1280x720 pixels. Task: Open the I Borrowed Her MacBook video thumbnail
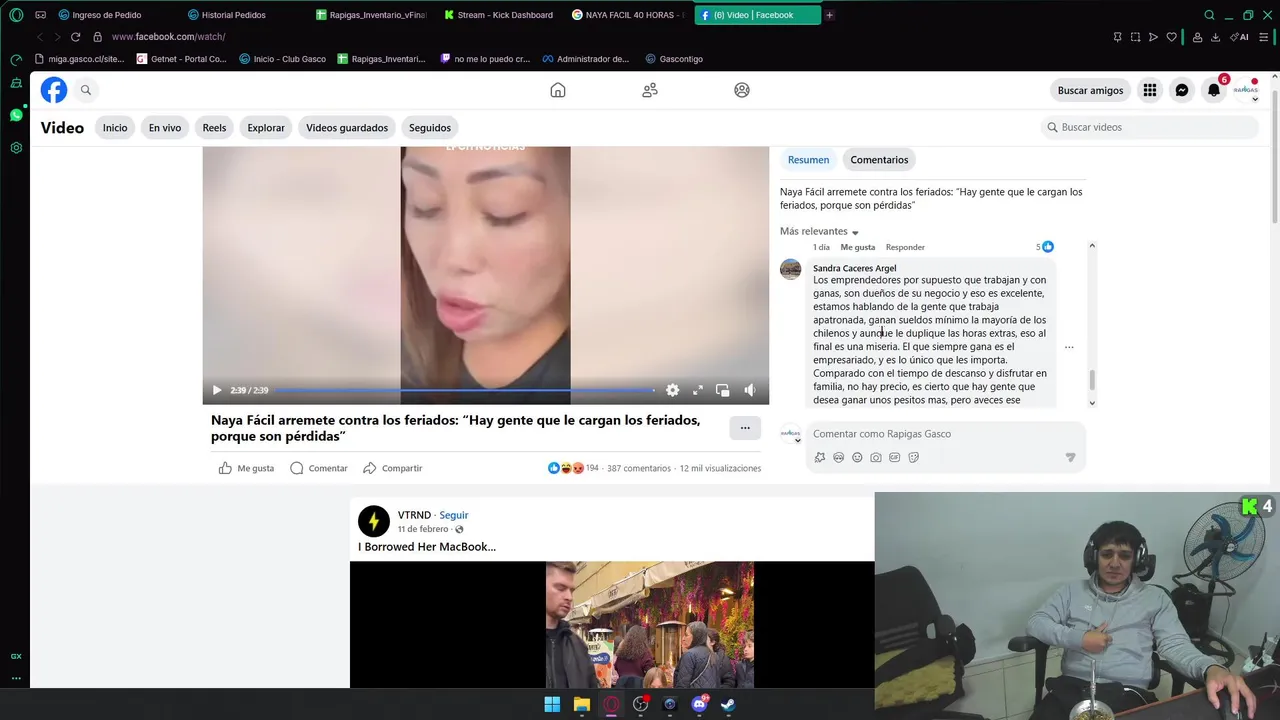click(x=612, y=624)
